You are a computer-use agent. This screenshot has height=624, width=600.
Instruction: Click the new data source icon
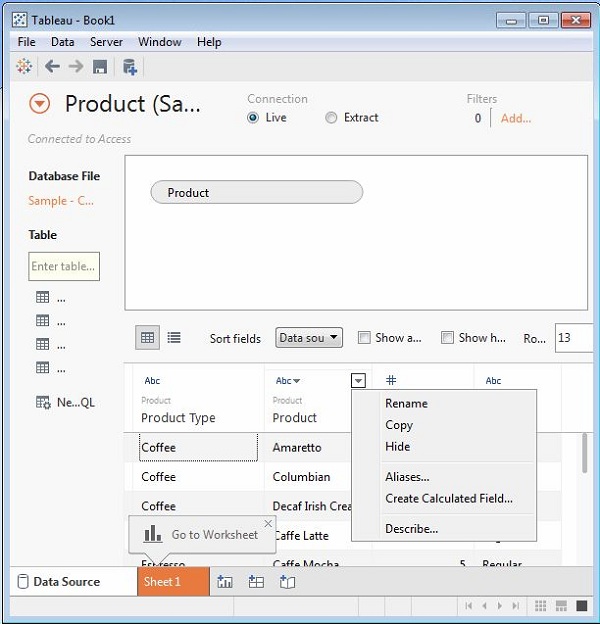[130, 66]
